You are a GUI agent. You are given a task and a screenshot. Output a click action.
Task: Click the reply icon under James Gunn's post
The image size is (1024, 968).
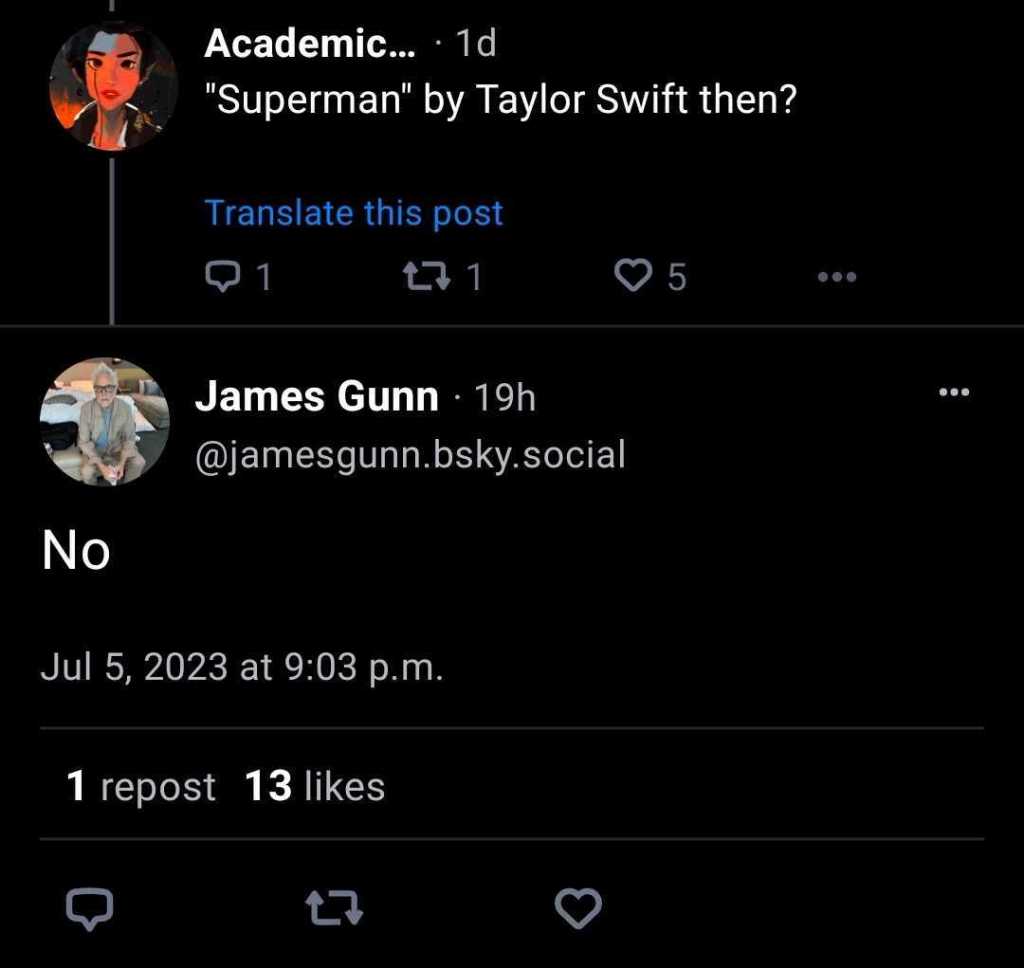click(x=89, y=908)
